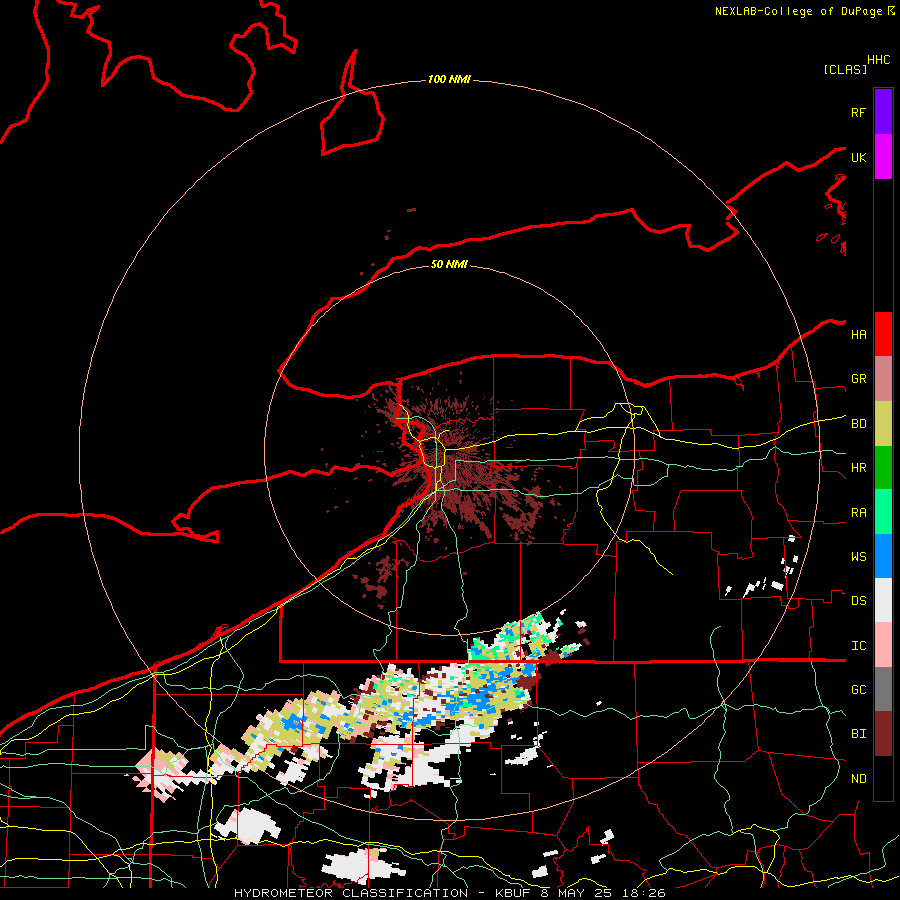Click the RA legend label

(858, 513)
